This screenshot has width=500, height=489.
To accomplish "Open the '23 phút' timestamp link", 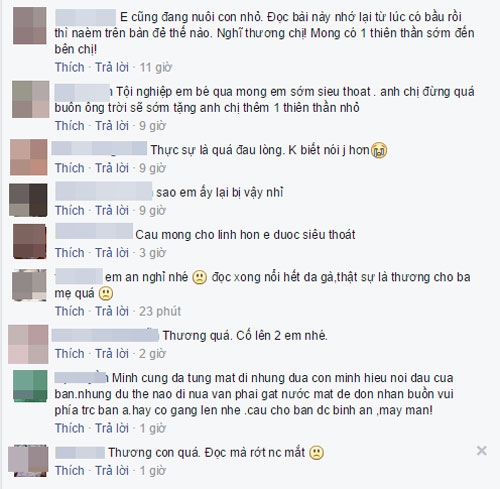I will [x=160, y=311].
